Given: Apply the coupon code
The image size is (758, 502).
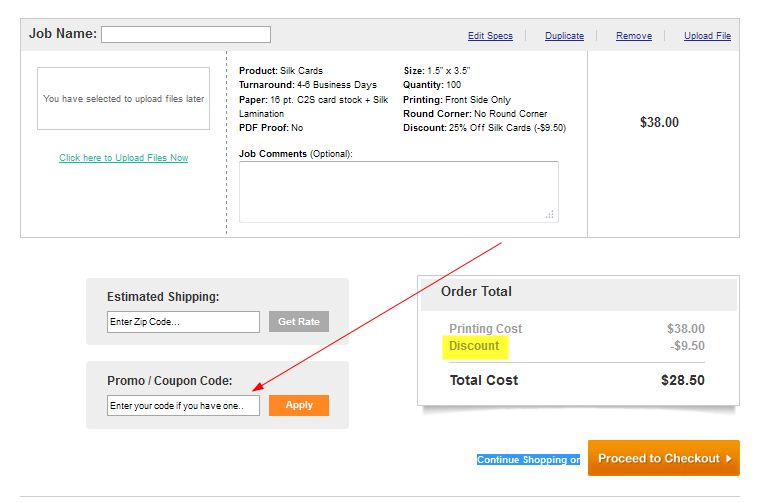Looking at the screenshot, I should pos(299,405).
